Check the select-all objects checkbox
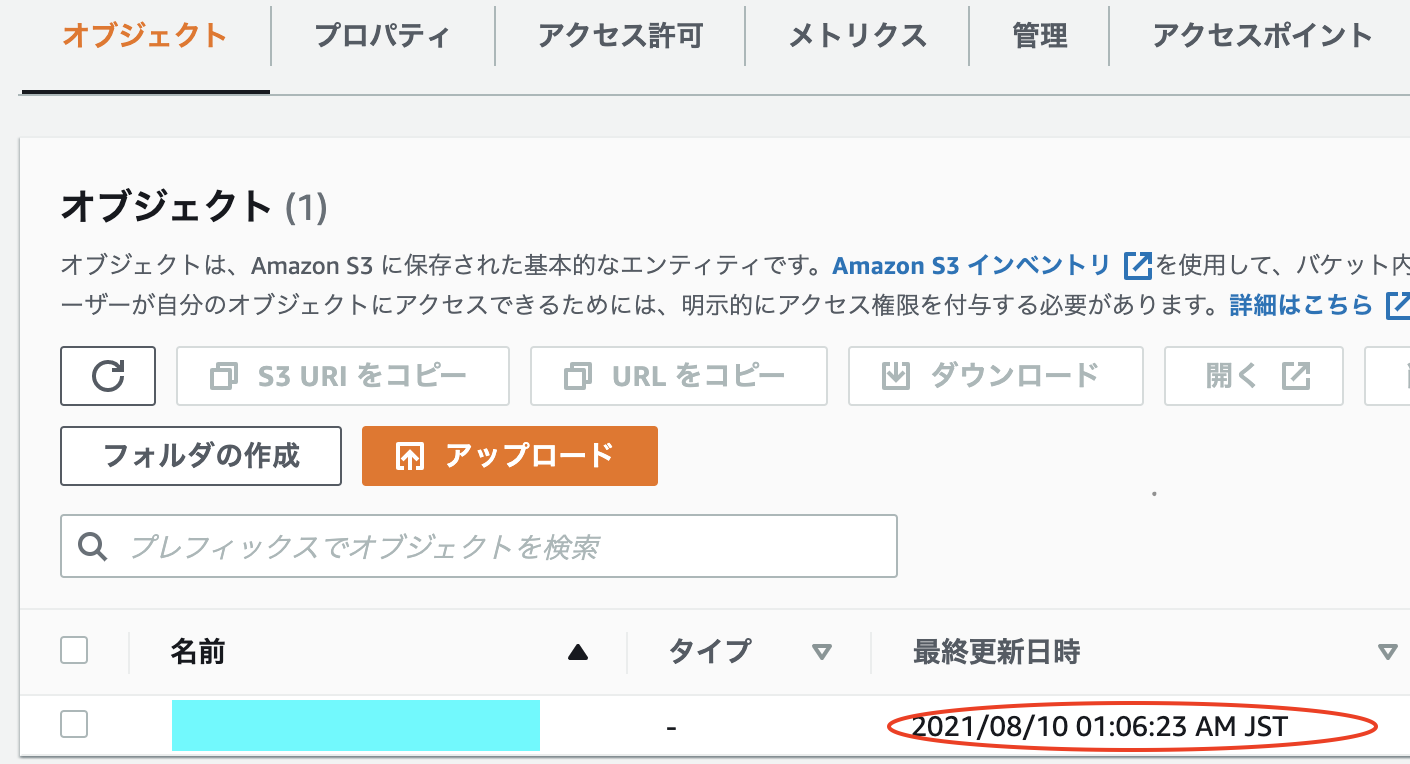The width and height of the screenshot is (1410, 764). pos(74,650)
